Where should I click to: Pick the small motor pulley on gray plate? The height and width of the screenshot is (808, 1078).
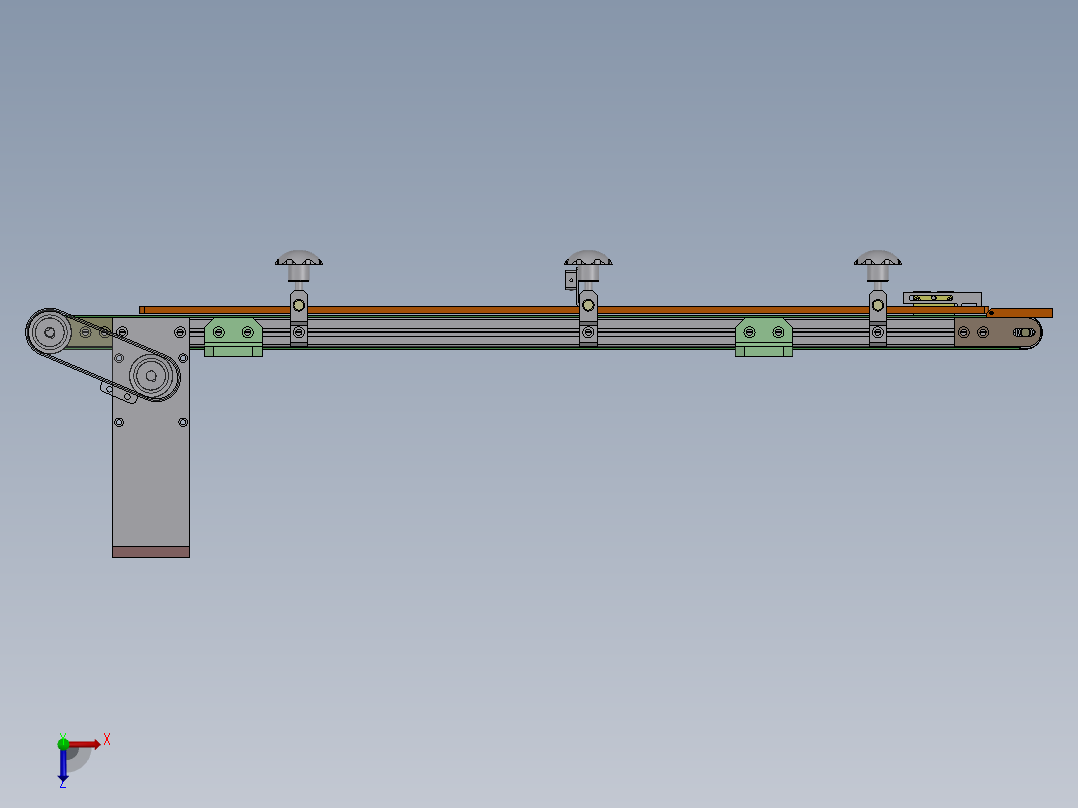point(152,376)
